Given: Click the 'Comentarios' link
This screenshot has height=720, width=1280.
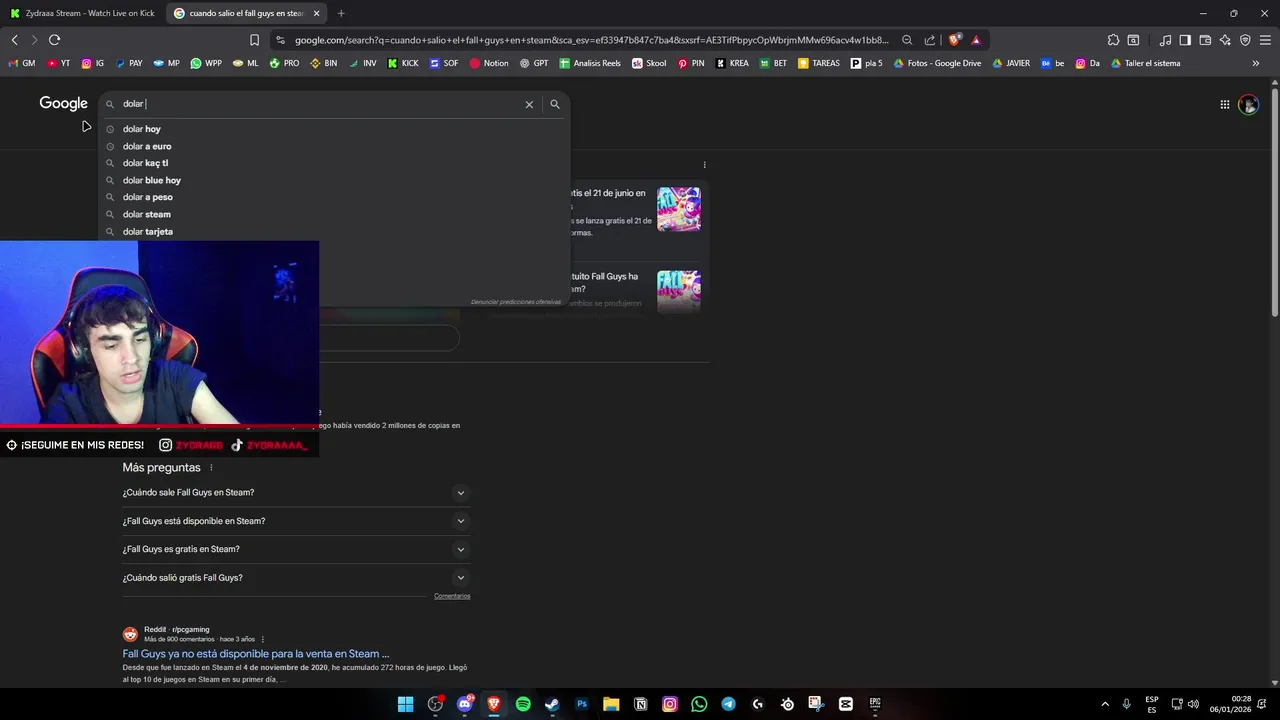Looking at the screenshot, I should [x=452, y=596].
